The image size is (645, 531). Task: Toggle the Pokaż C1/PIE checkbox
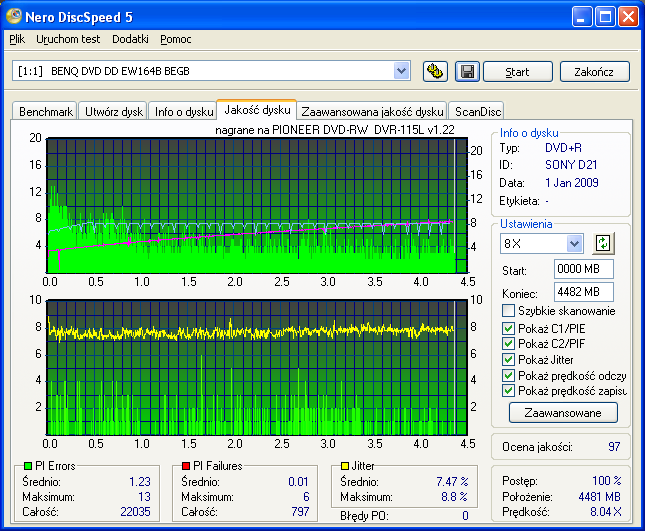coord(508,328)
